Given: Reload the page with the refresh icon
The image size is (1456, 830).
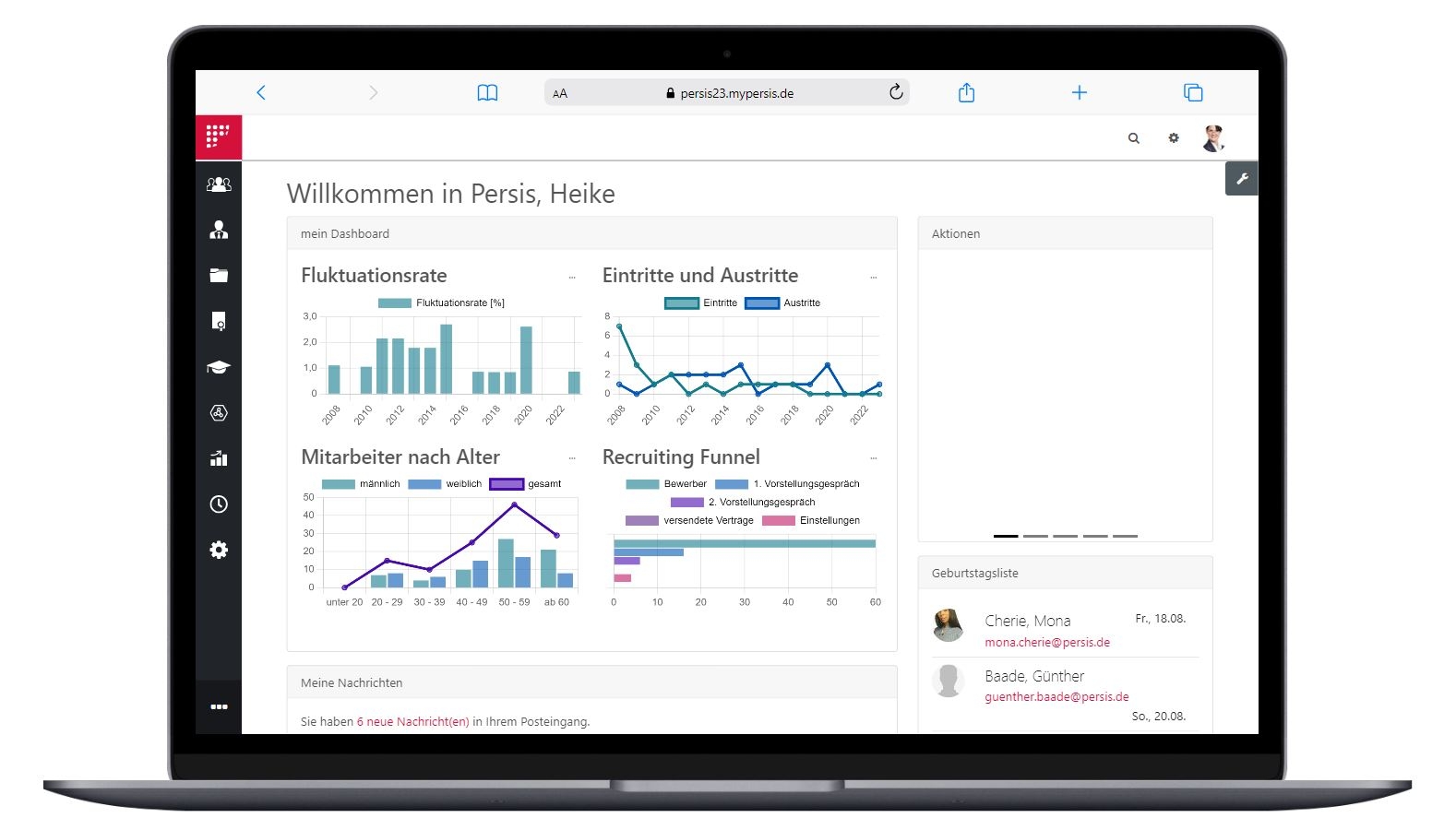Looking at the screenshot, I should pos(896,91).
